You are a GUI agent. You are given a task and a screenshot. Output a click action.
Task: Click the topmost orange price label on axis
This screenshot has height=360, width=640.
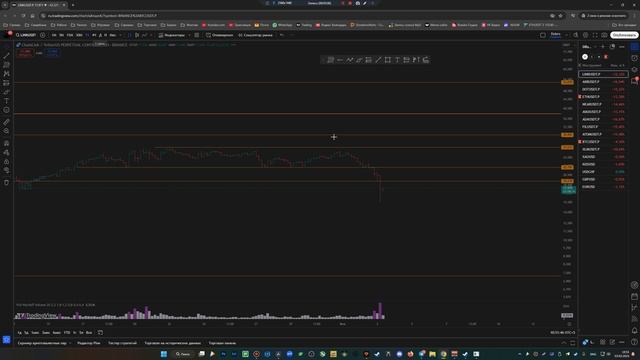[x=567, y=82]
